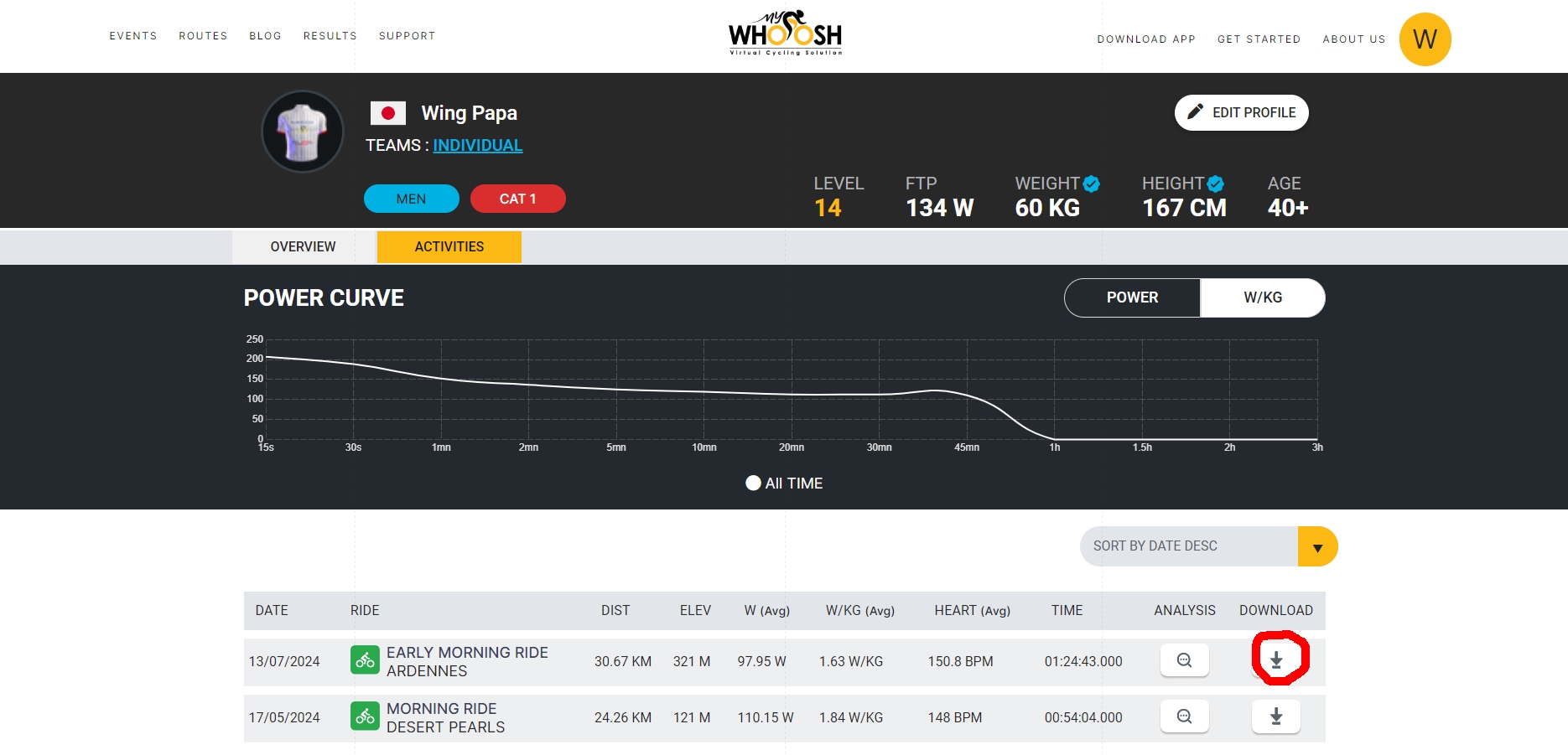Click the verified badge next to Weight
Viewport: 1568px width, 755px height.
pos(1090,183)
